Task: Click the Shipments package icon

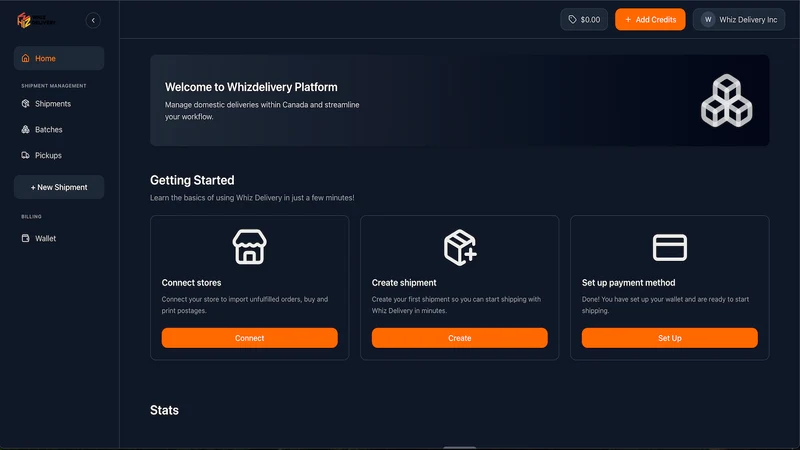Action: (x=26, y=104)
